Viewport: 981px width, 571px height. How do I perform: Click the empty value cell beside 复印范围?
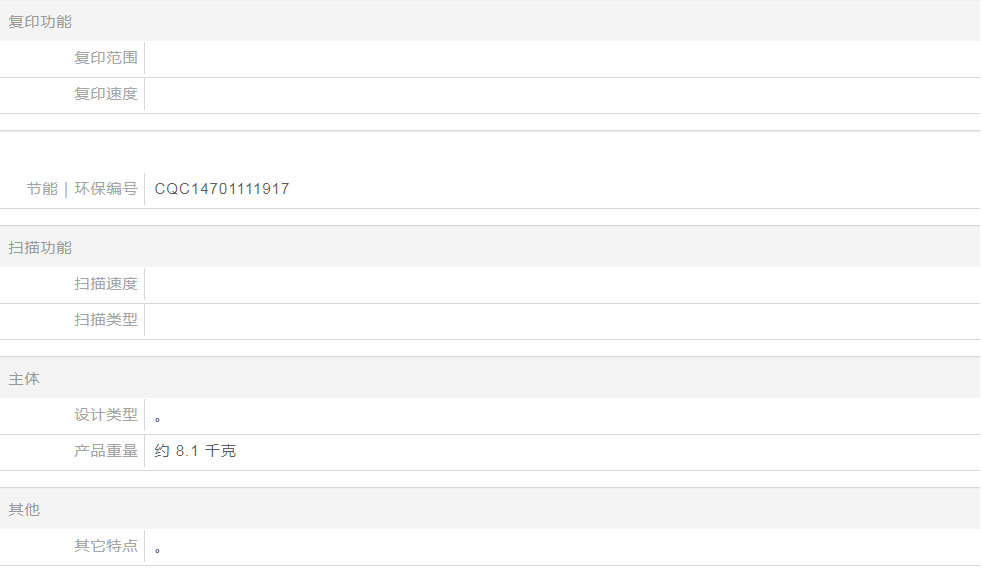[560, 58]
